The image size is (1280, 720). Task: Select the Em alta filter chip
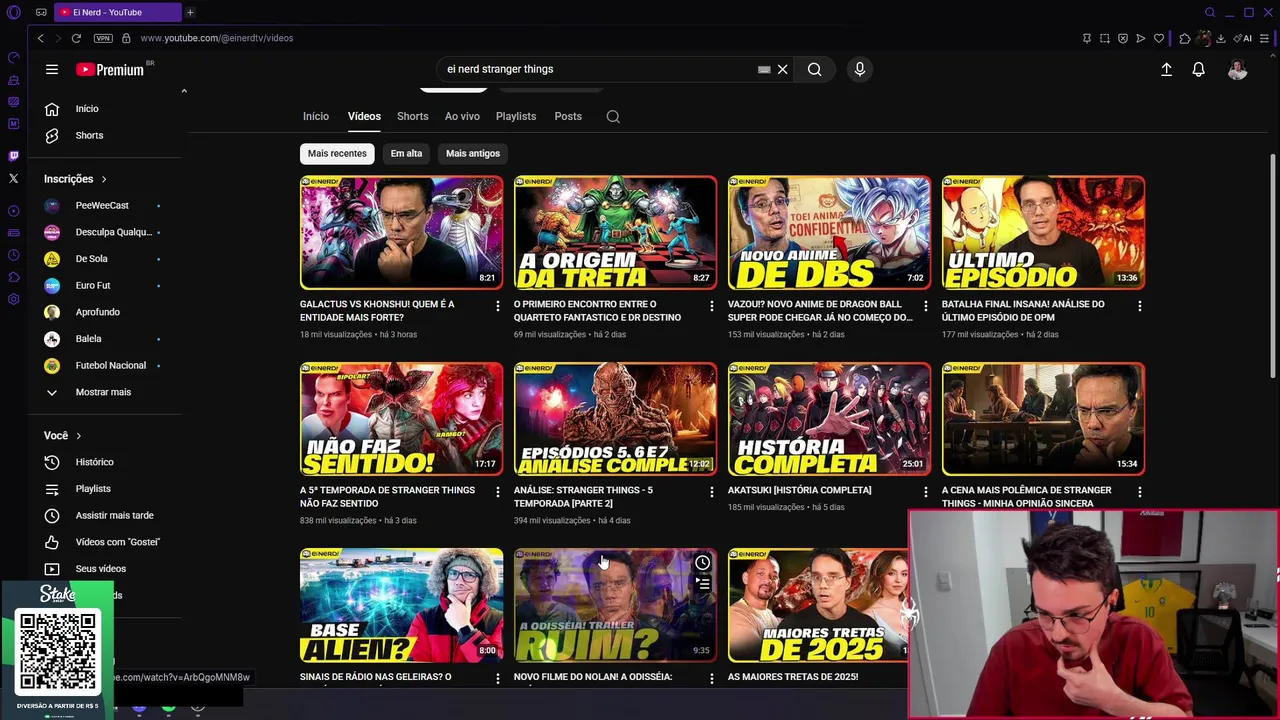point(406,153)
